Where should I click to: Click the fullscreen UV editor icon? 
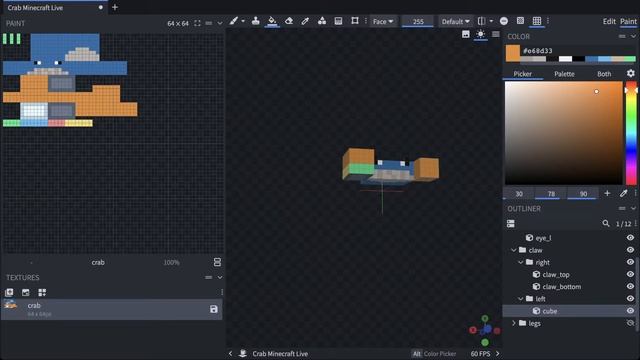coord(198,23)
